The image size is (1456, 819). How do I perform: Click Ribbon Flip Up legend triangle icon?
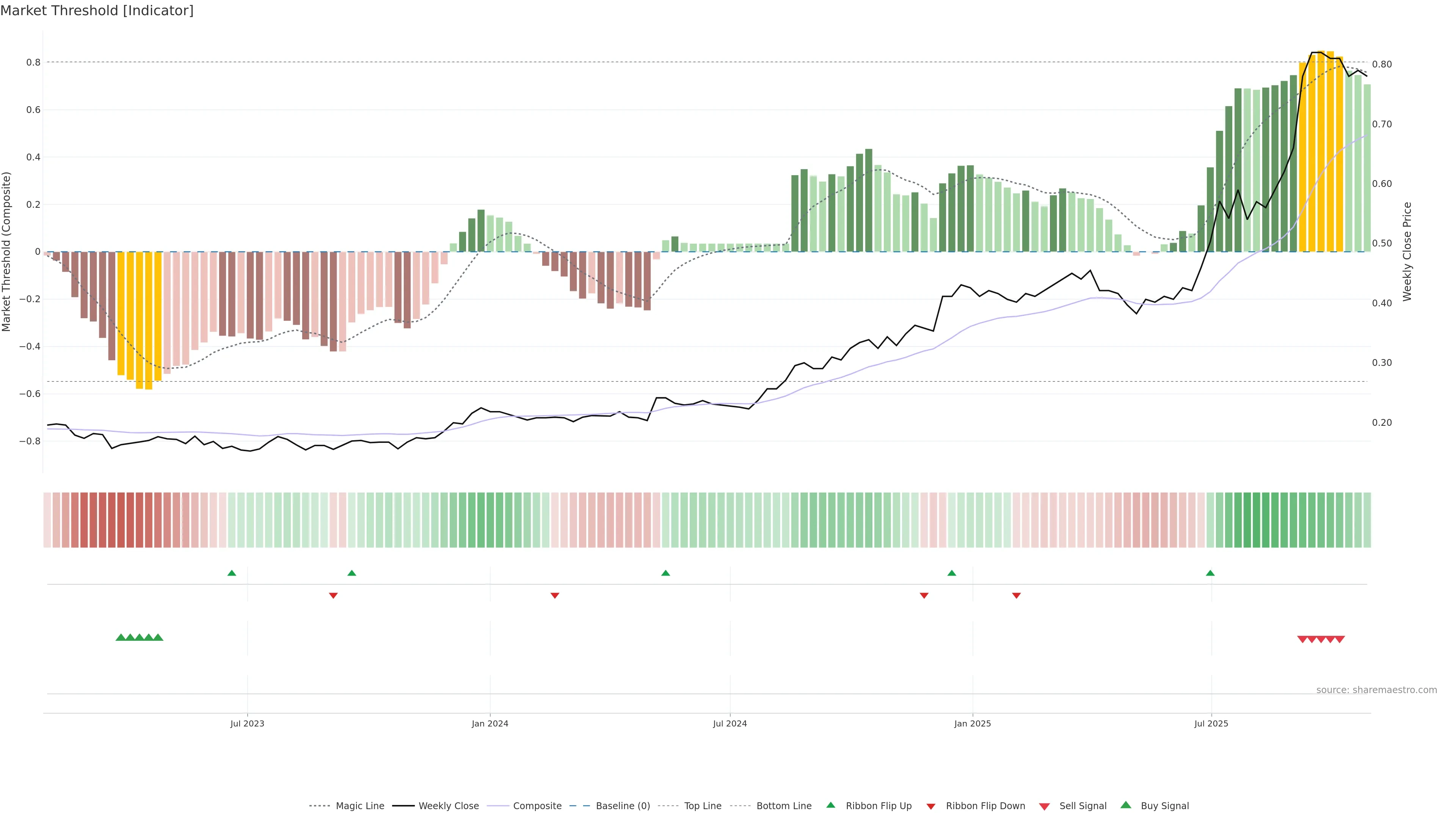click(x=830, y=805)
